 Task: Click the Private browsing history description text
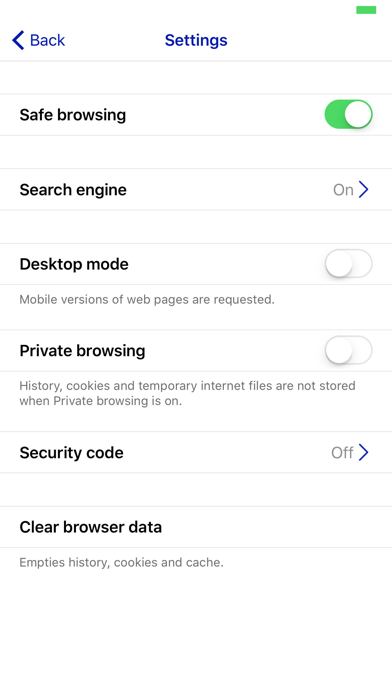pyautogui.click(x=187, y=393)
